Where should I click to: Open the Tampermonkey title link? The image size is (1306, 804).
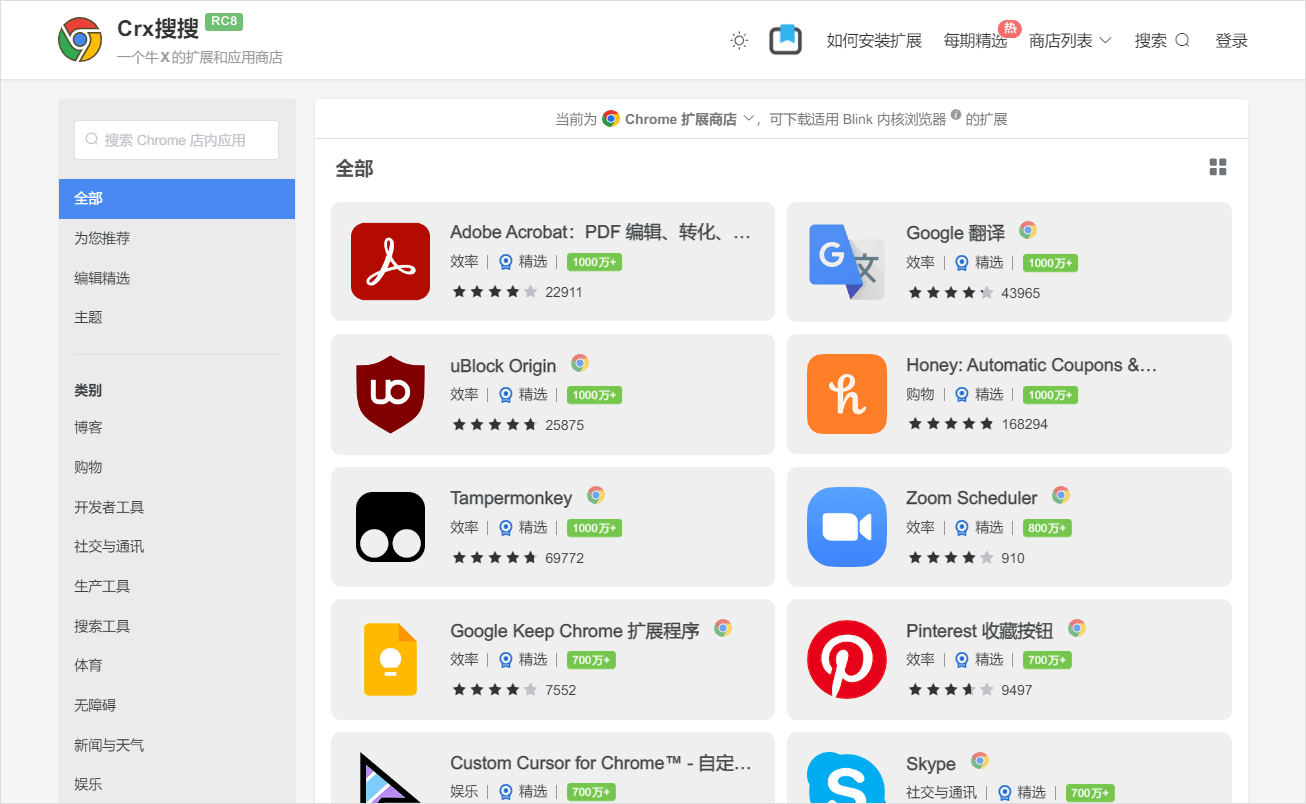click(511, 498)
